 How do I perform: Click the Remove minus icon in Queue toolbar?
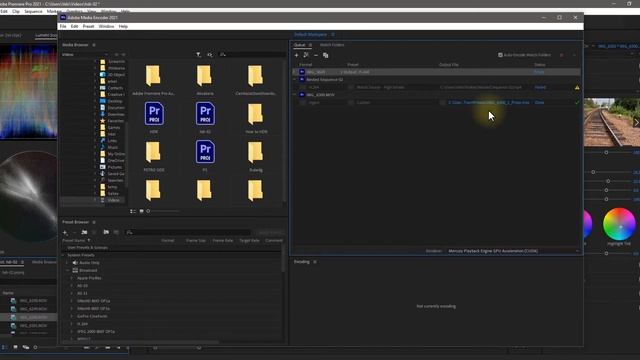click(316, 55)
